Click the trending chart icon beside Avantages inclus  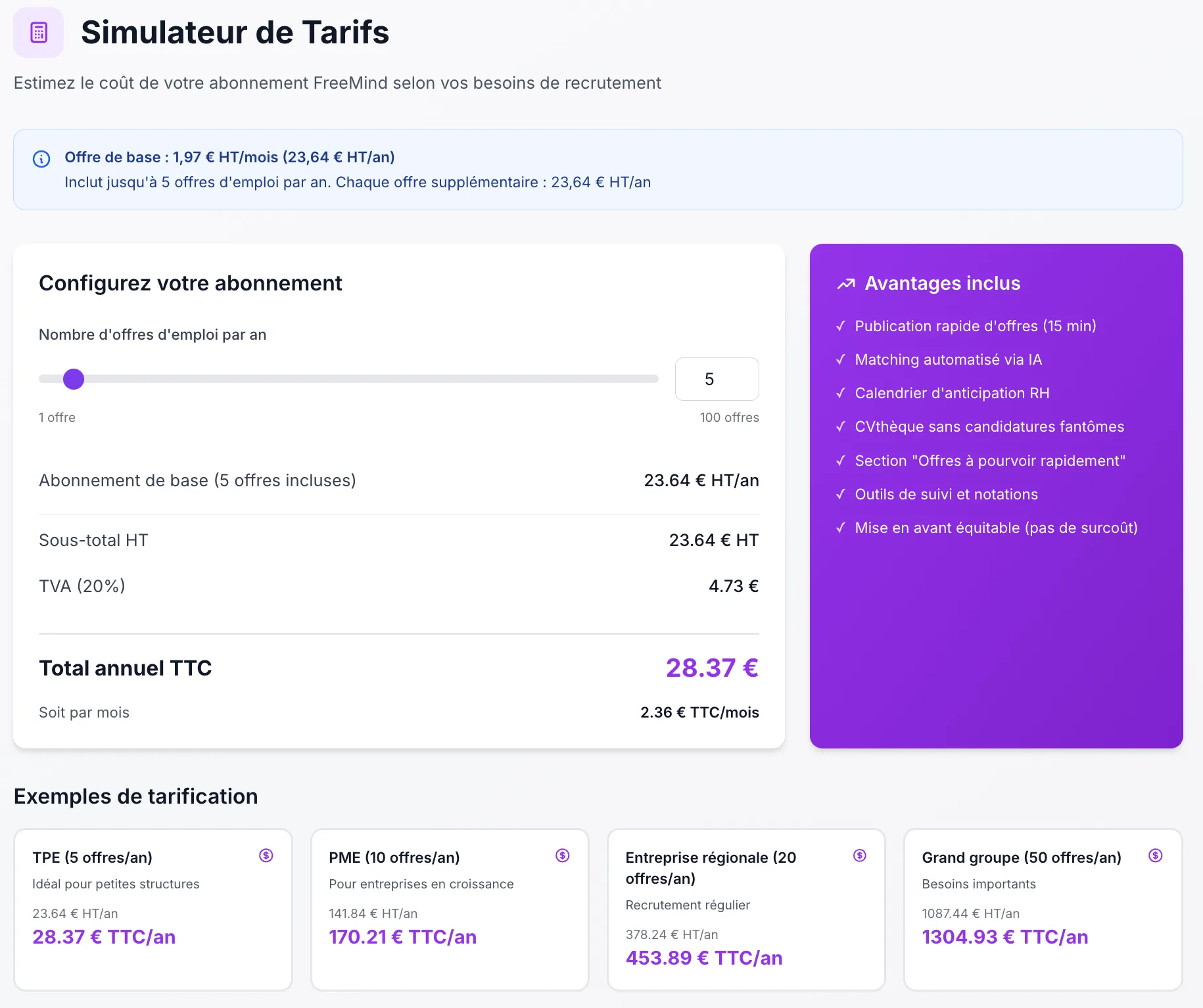(845, 284)
